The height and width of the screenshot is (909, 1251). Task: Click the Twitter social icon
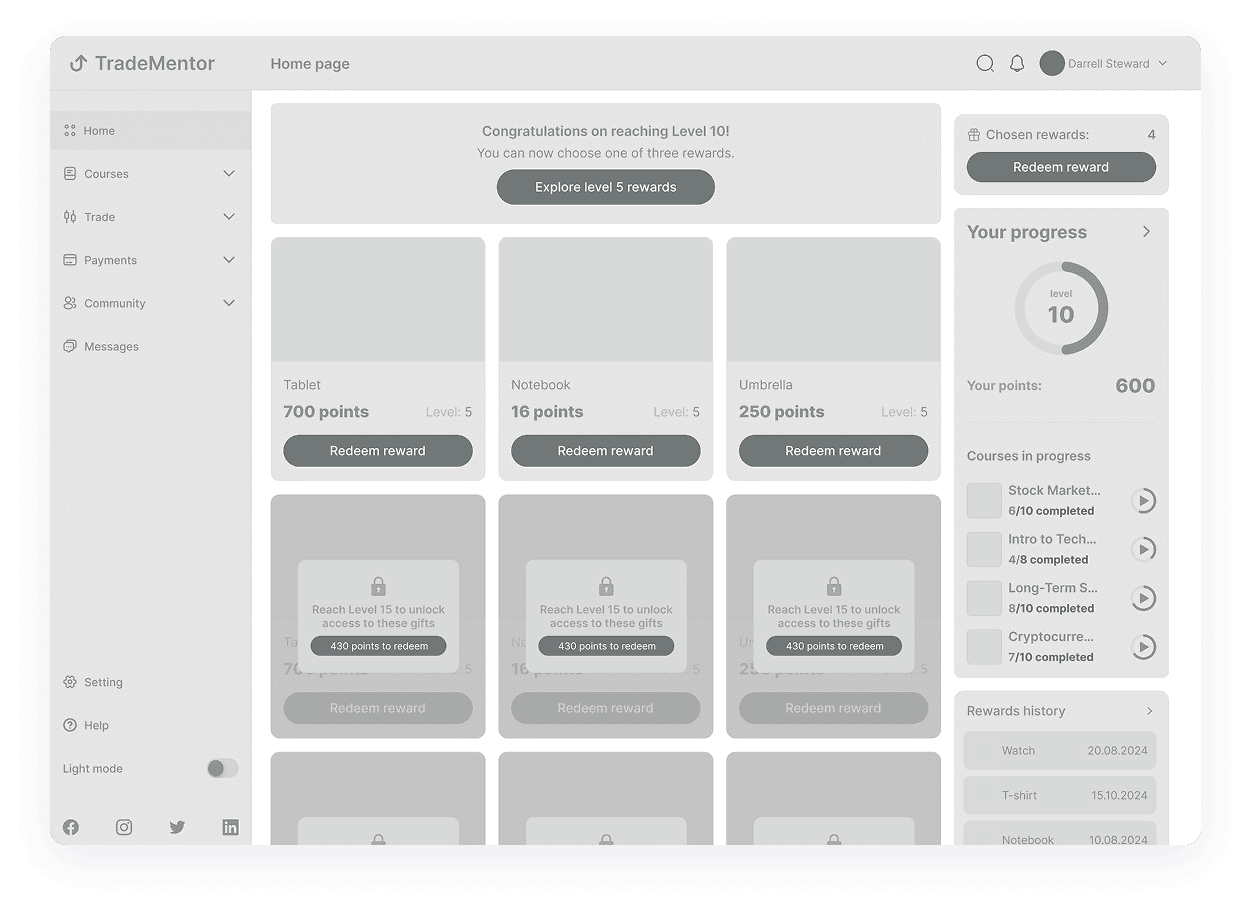[x=177, y=827]
